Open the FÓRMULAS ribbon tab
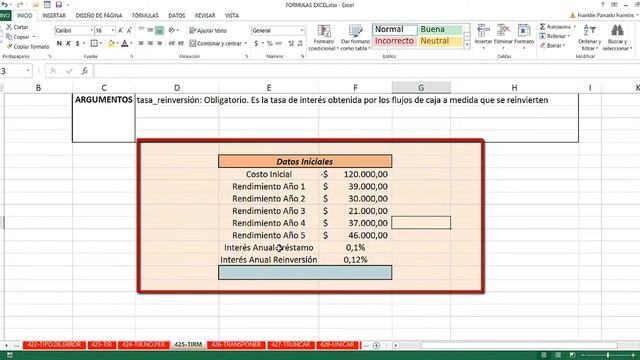This screenshot has height=360, width=640. point(145,16)
